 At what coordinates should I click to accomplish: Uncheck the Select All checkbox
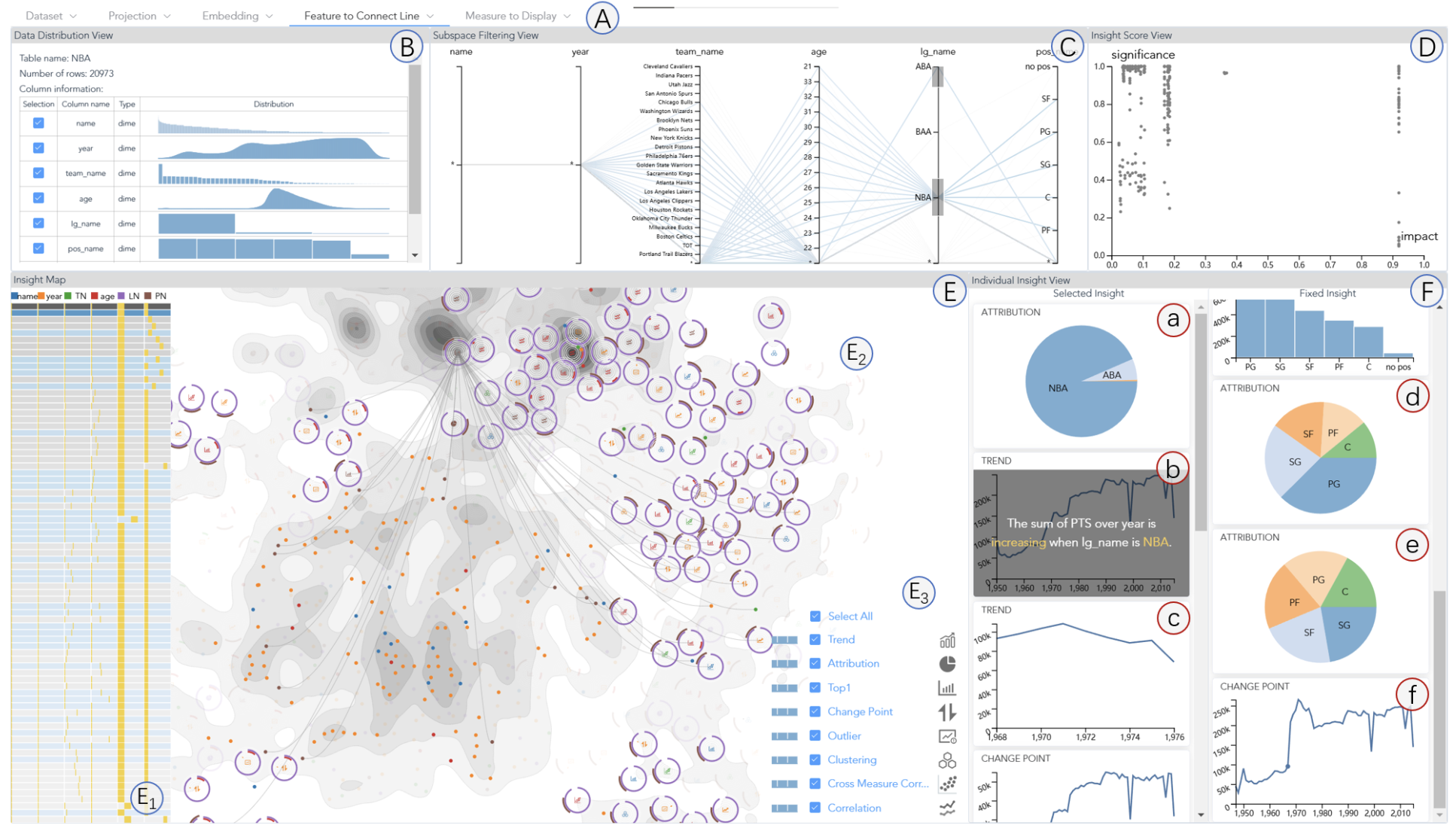click(815, 616)
